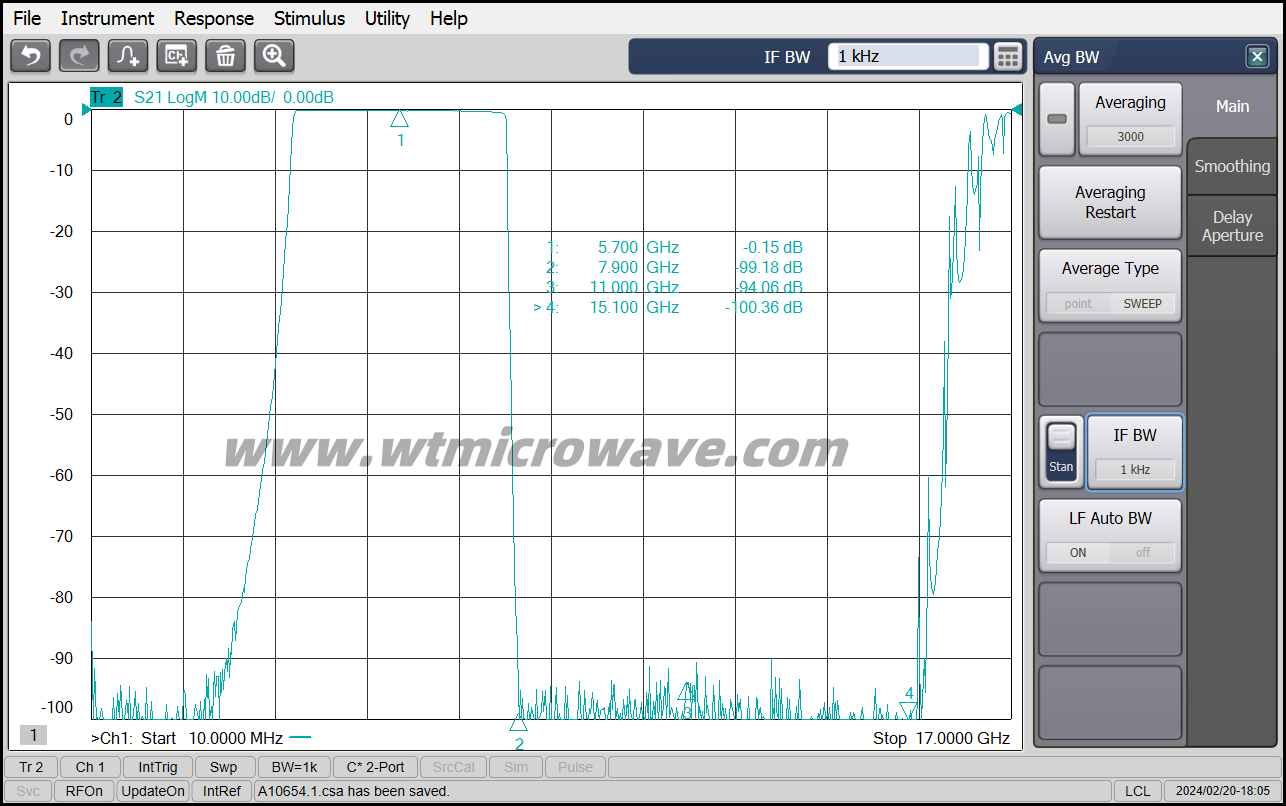Click the marker 4 readout 15.100 GHz

[x=634, y=307]
